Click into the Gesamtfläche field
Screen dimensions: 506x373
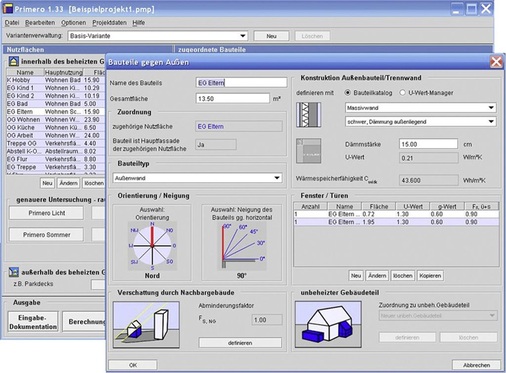(233, 99)
